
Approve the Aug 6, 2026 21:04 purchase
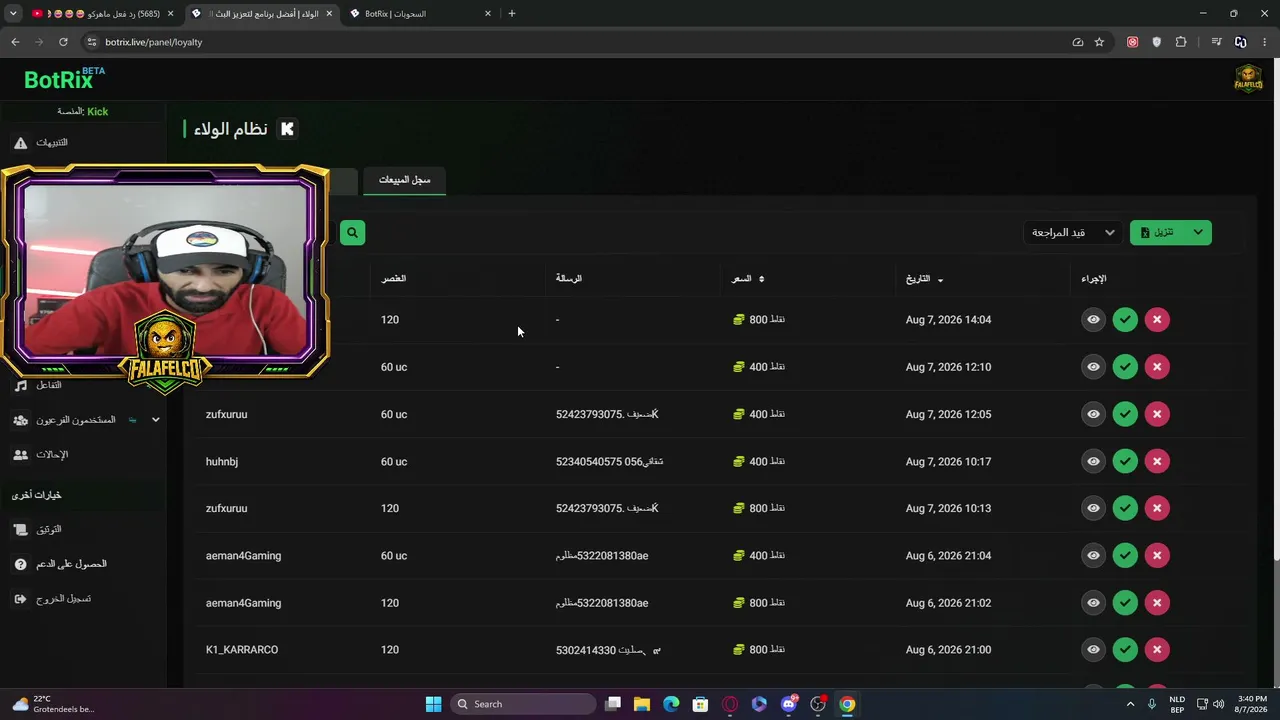point(1125,555)
